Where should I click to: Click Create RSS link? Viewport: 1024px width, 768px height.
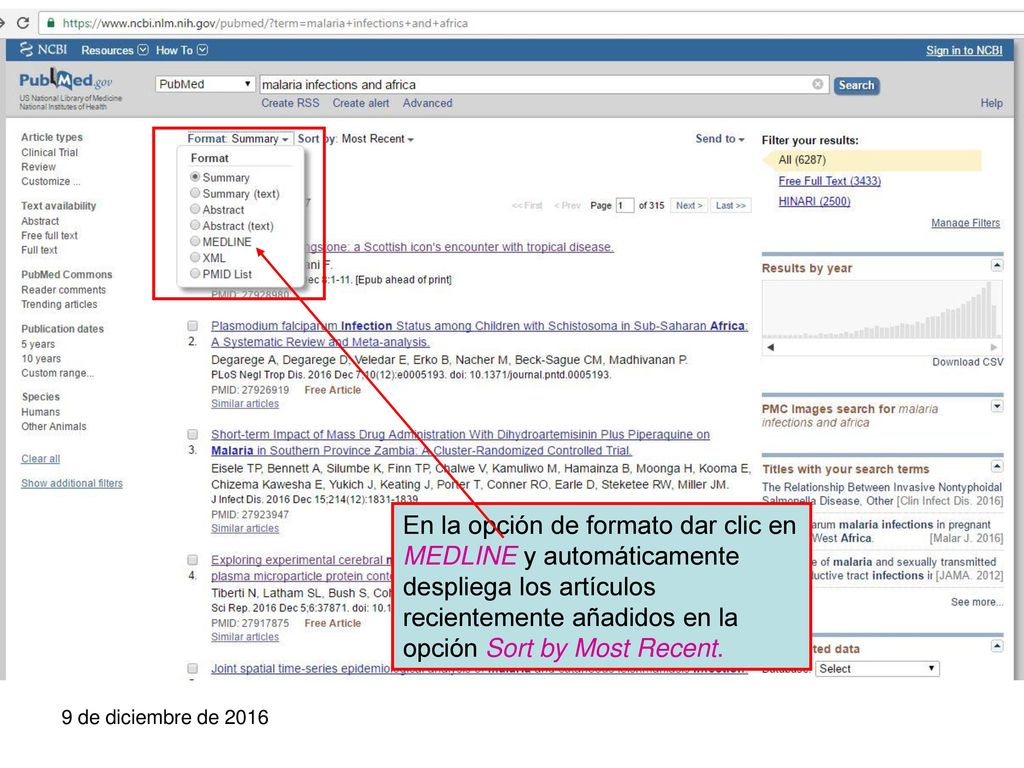[290, 103]
